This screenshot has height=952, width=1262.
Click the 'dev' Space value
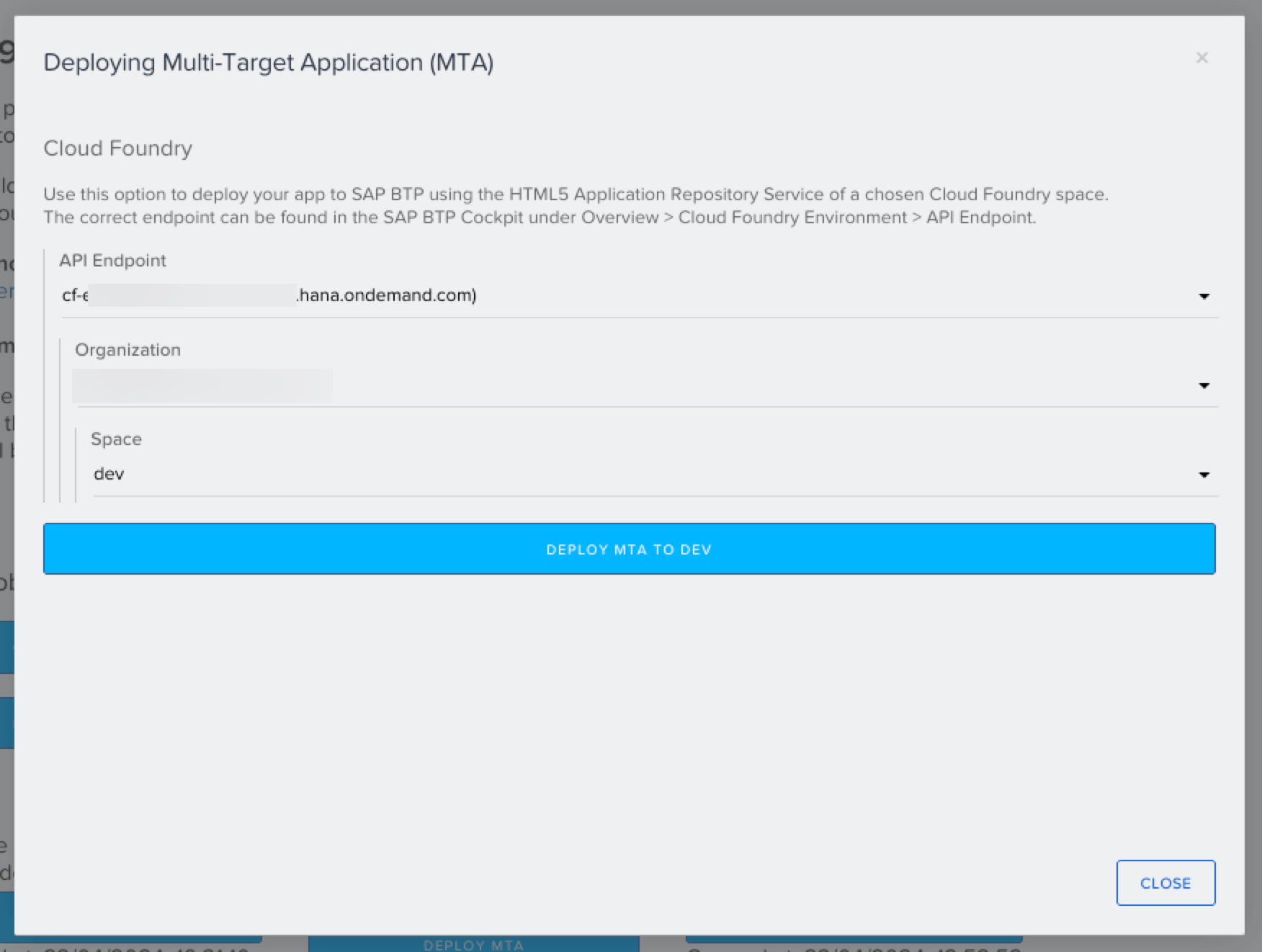coord(109,474)
